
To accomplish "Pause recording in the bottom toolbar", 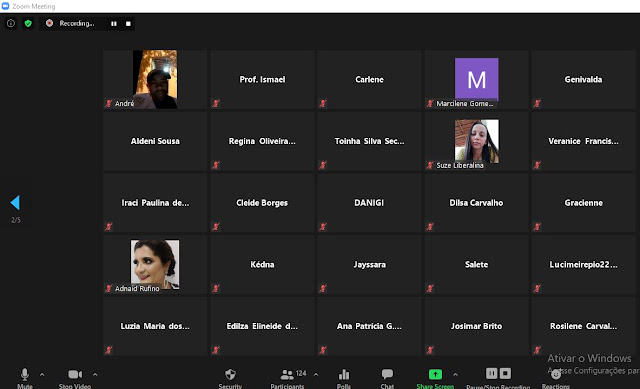I will pos(491,373).
